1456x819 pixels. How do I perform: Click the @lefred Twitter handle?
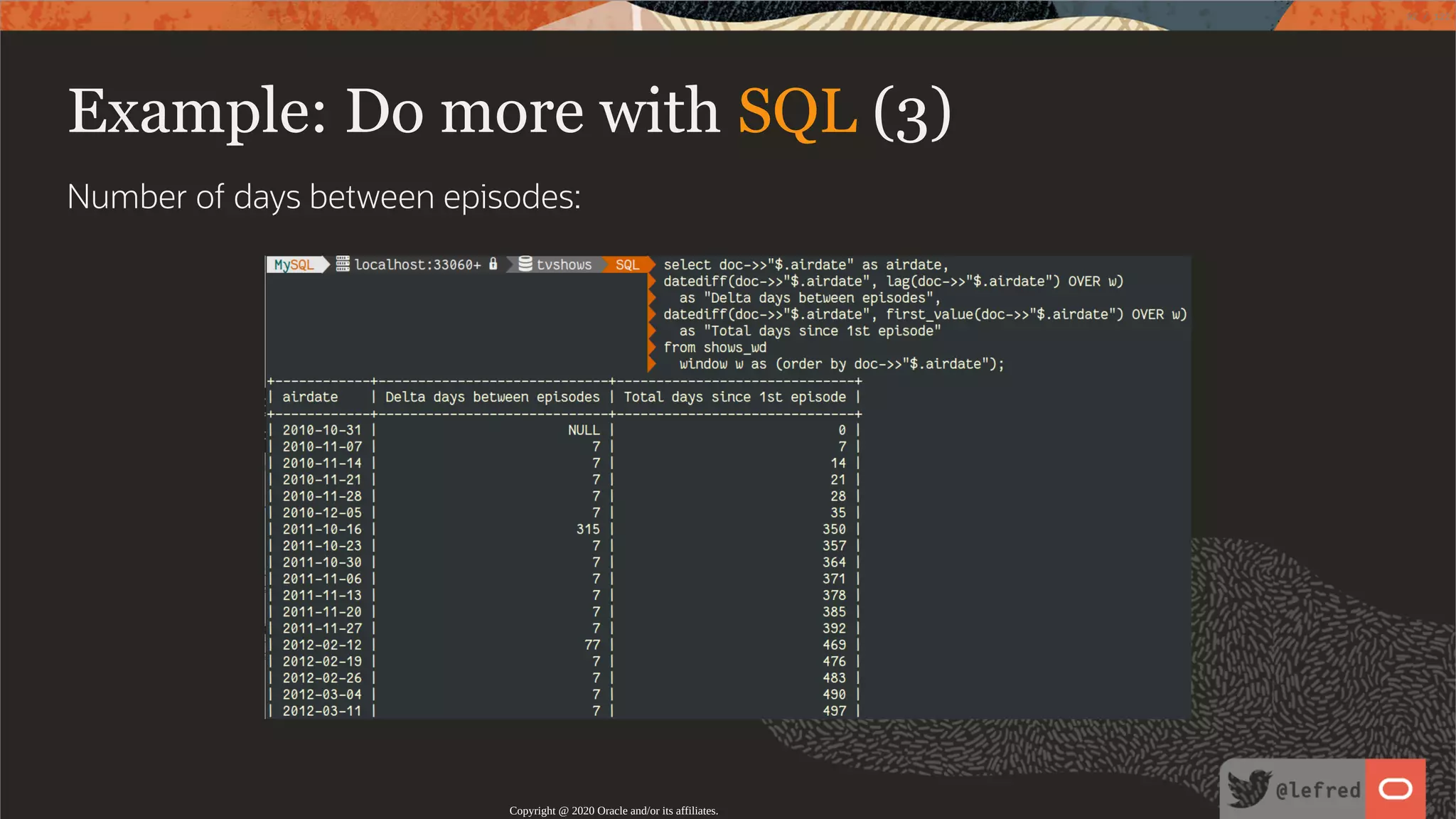[x=1318, y=790]
